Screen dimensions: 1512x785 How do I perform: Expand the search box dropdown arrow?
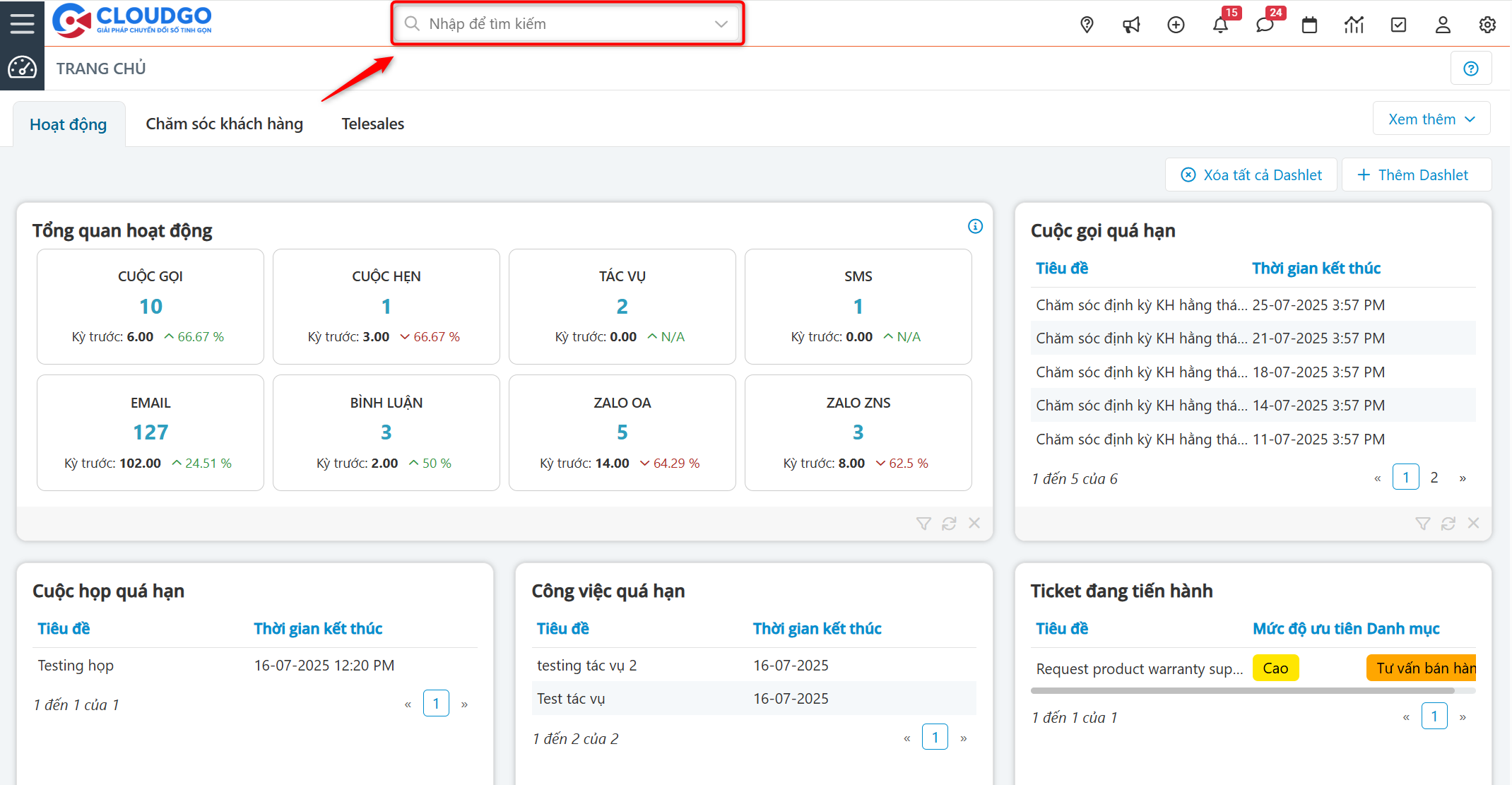pos(721,24)
